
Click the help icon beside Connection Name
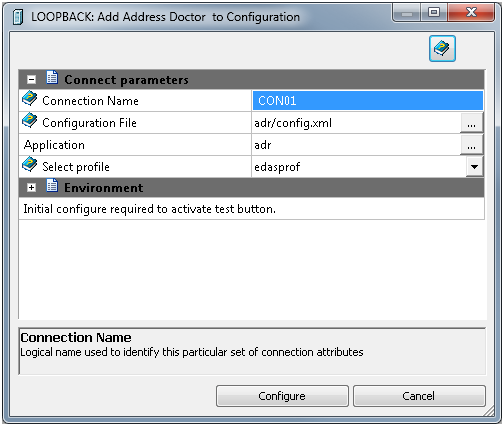tap(29, 99)
